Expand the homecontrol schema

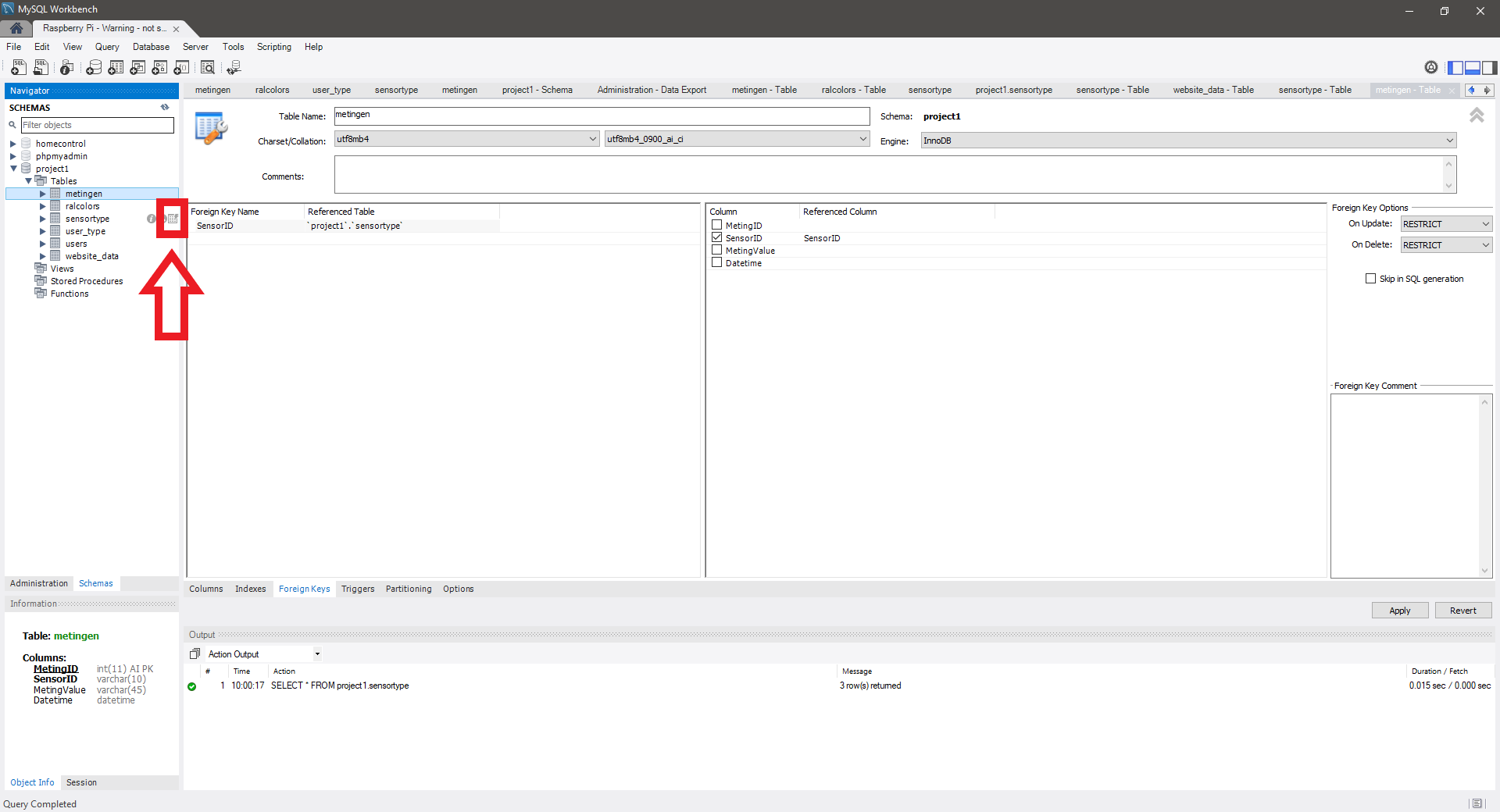click(x=13, y=144)
